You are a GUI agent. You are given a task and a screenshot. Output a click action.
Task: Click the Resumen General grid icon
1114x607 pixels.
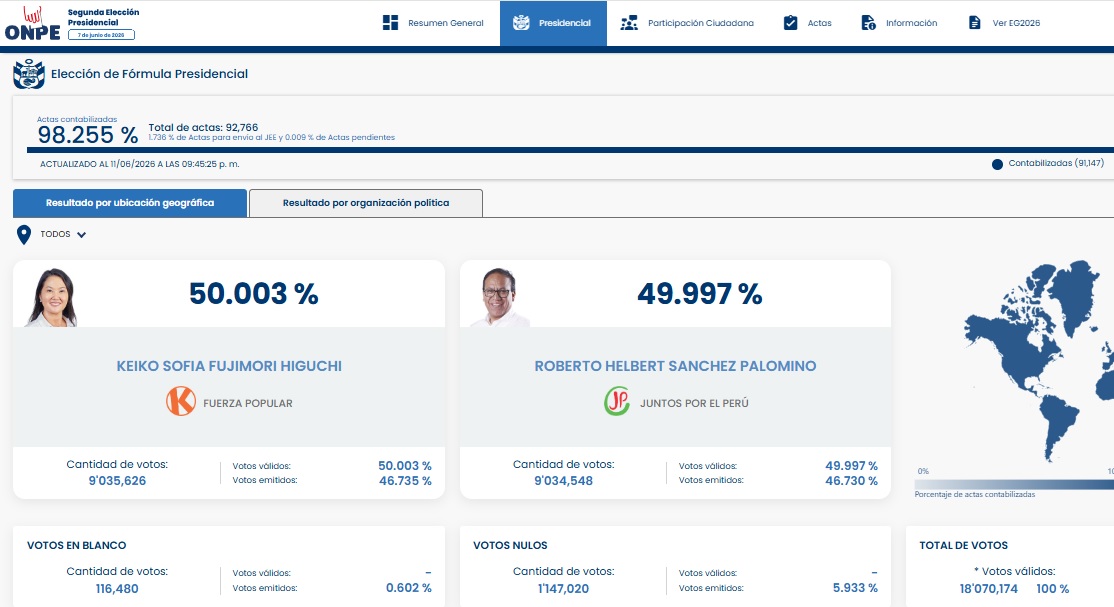coord(390,23)
